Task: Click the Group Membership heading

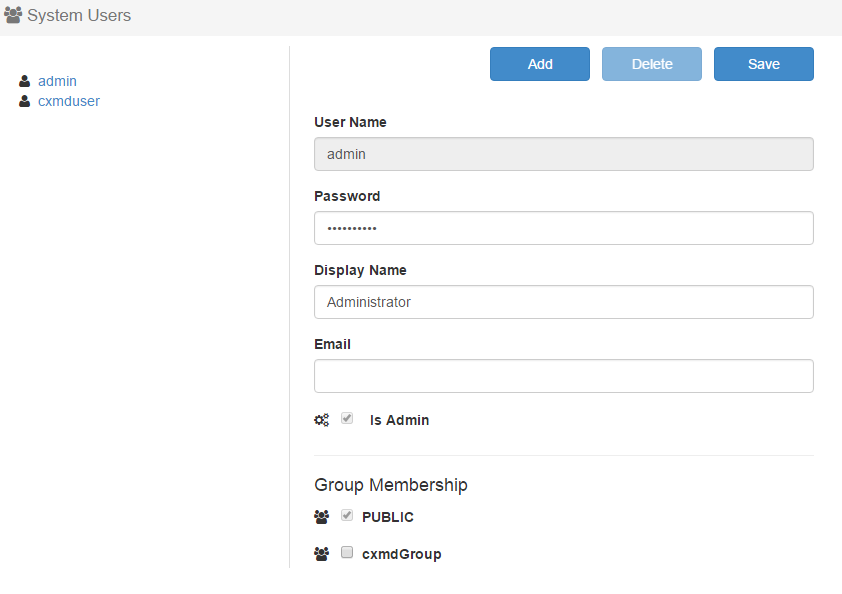Action: (x=390, y=485)
